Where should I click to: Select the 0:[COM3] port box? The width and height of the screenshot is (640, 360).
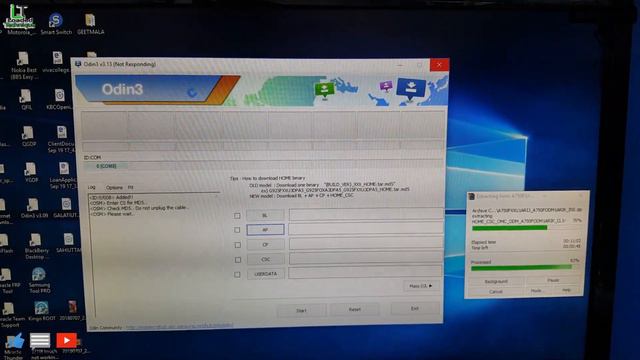(106, 166)
